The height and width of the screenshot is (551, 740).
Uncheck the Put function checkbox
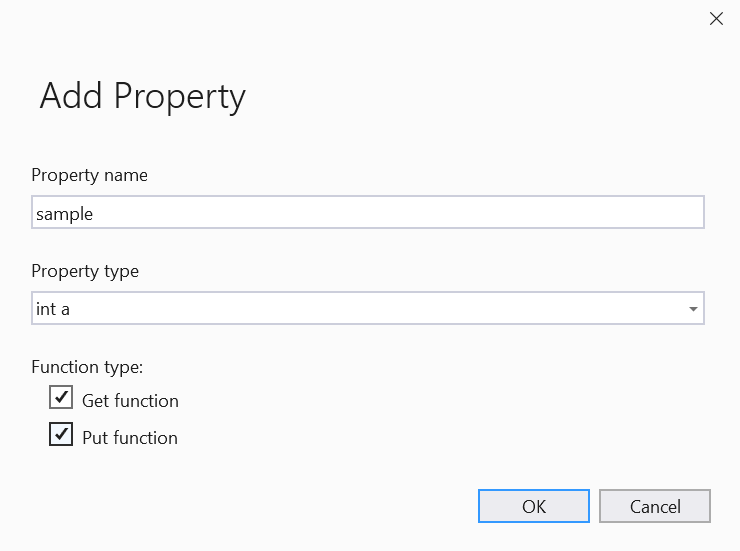[x=61, y=434]
